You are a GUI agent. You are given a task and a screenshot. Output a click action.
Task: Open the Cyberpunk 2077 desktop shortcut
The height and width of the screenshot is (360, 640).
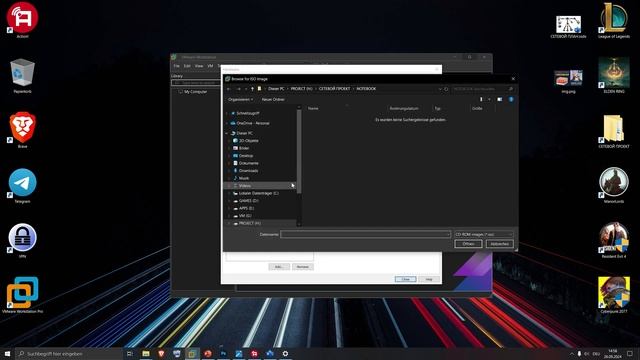pos(613,295)
